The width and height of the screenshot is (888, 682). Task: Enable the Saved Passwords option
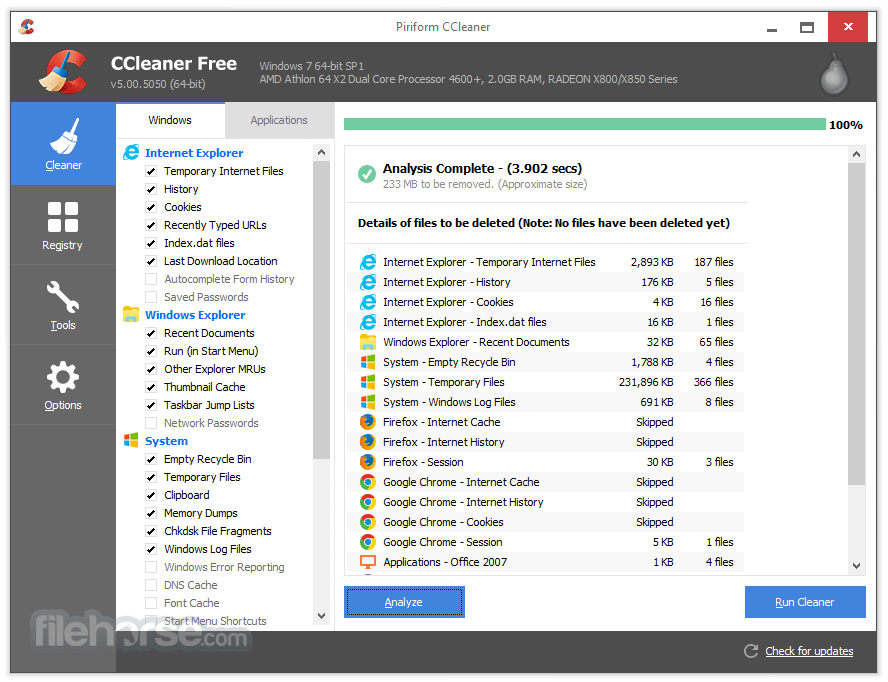tap(152, 297)
